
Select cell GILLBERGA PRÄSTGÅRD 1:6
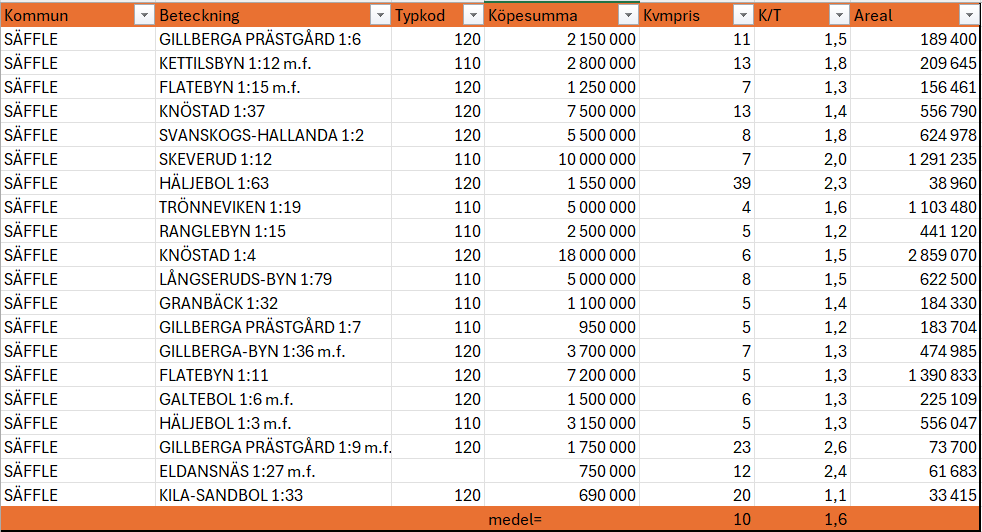tap(273, 39)
